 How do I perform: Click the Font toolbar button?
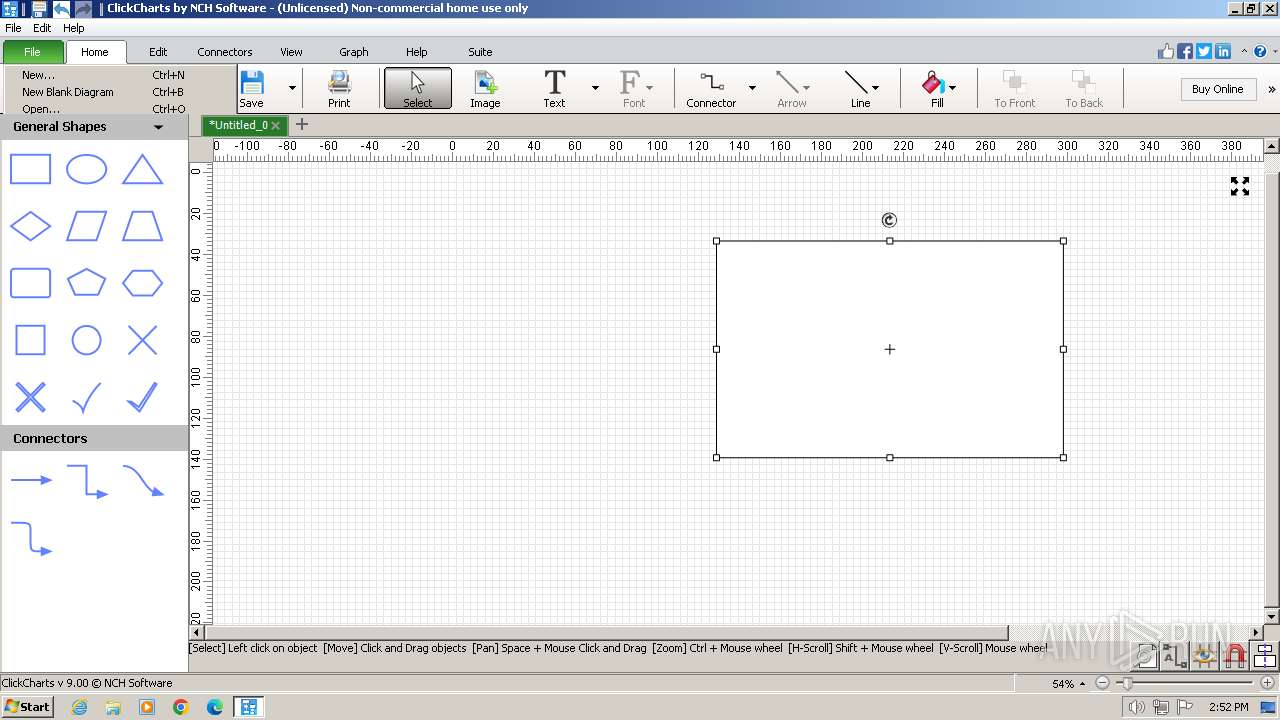point(634,88)
